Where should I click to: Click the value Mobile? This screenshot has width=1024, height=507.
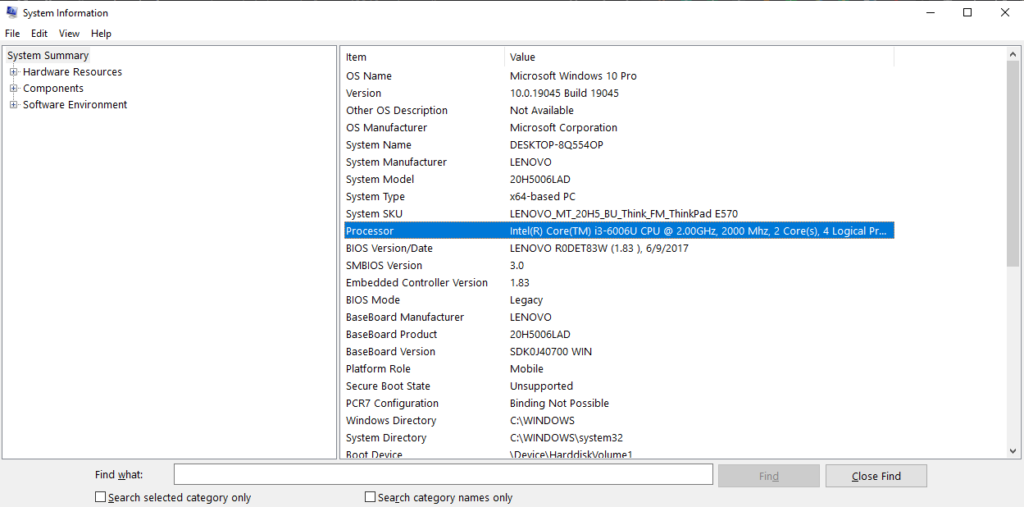tap(526, 368)
